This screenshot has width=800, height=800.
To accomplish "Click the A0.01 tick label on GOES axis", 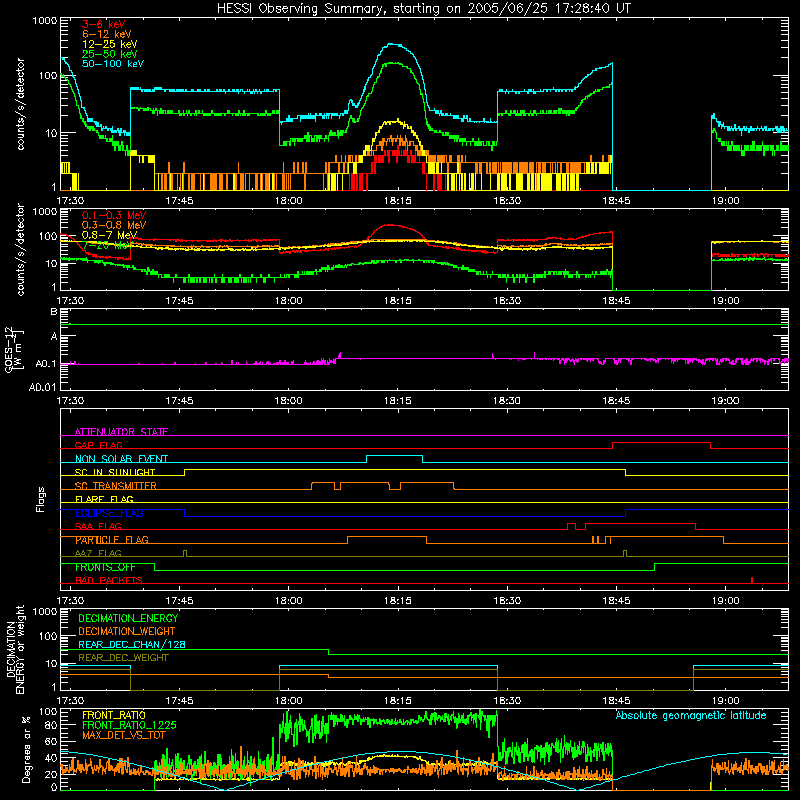I will click(x=42, y=387).
